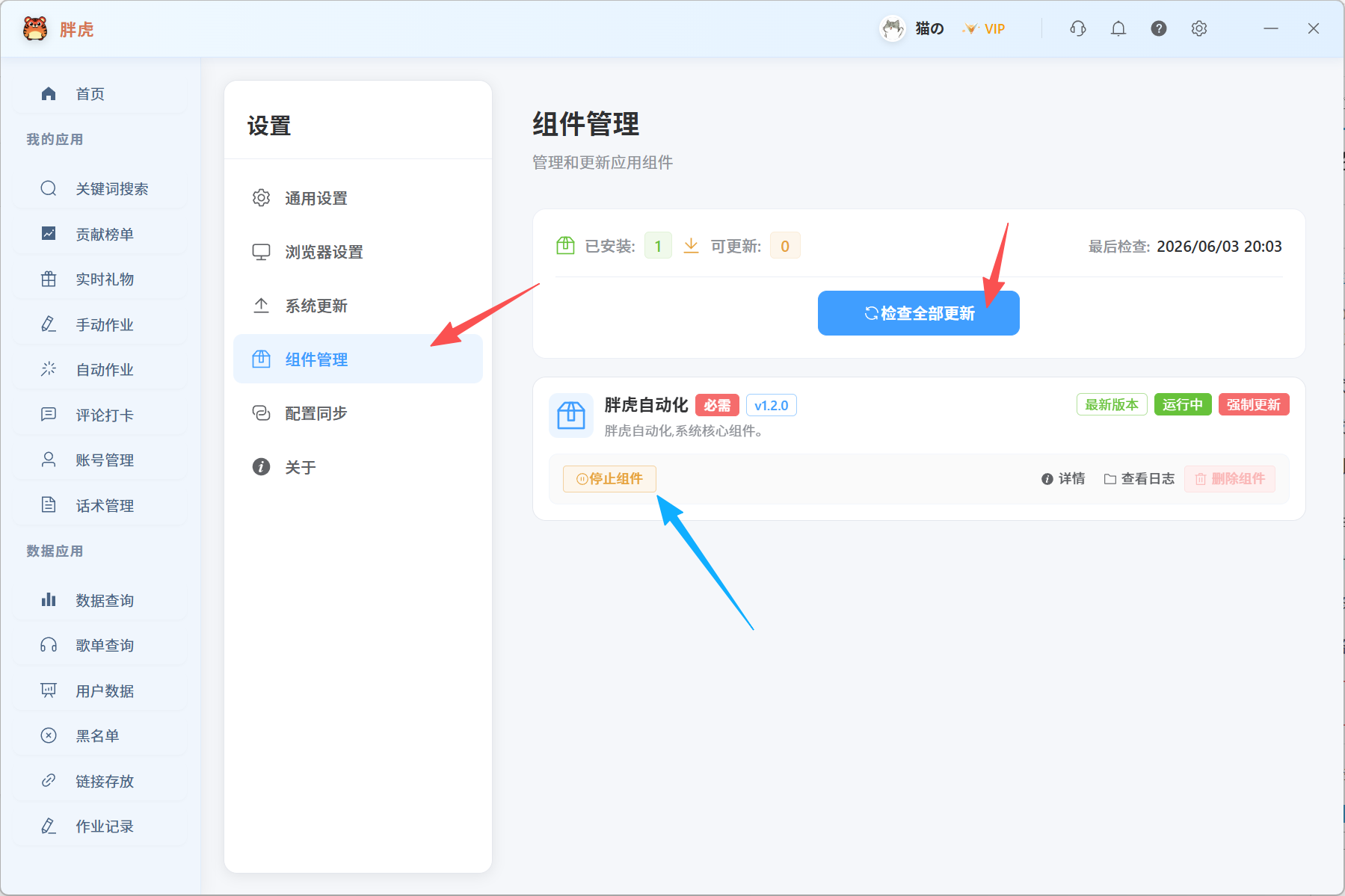This screenshot has width=1345, height=896.
Task: Select 系统更新 in settings panel
Action: pos(358,306)
